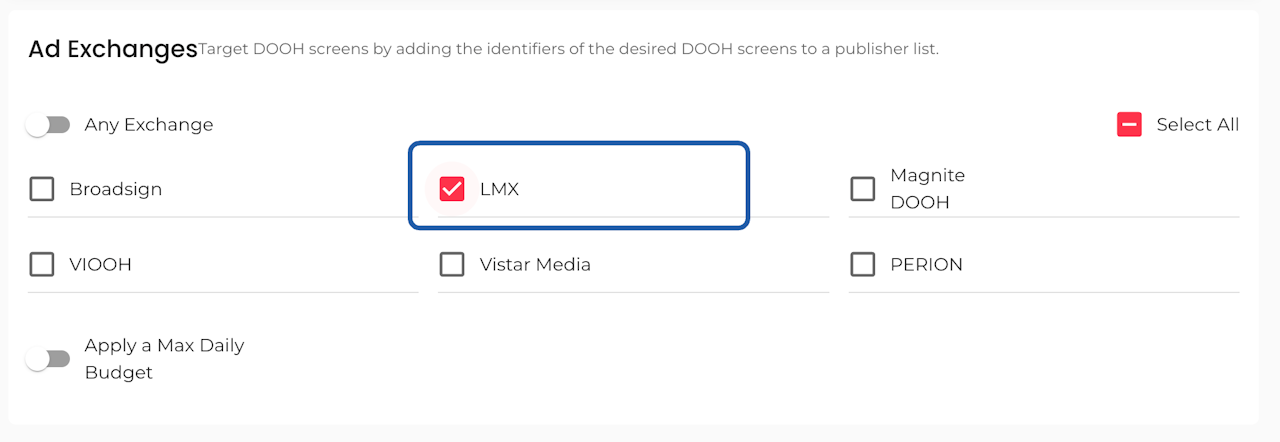This screenshot has height=442, width=1280.
Task: Click the Ad Exchanges section heading
Action: point(112,49)
